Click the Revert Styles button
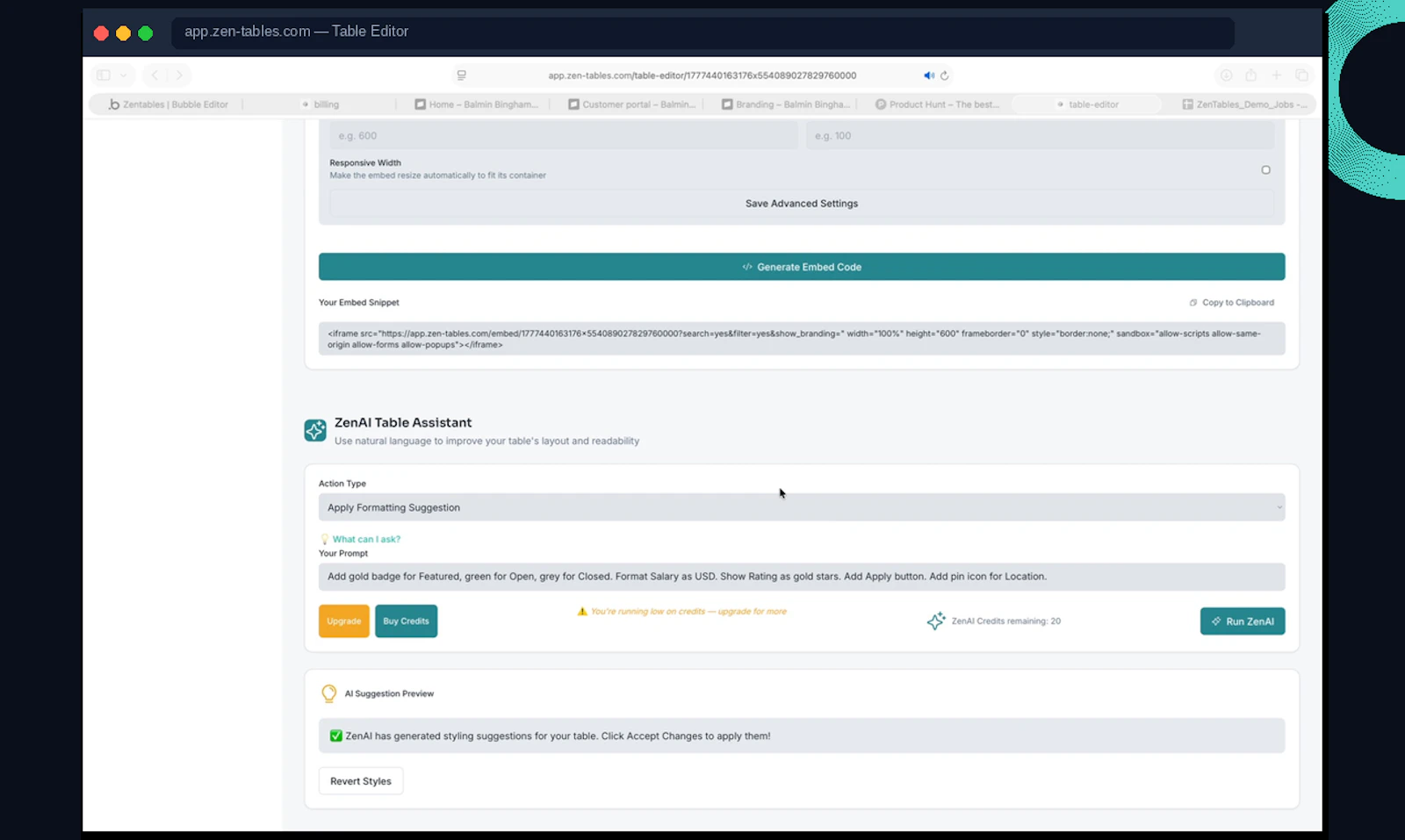The image size is (1405, 840). pyautogui.click(x=361, y=781)
